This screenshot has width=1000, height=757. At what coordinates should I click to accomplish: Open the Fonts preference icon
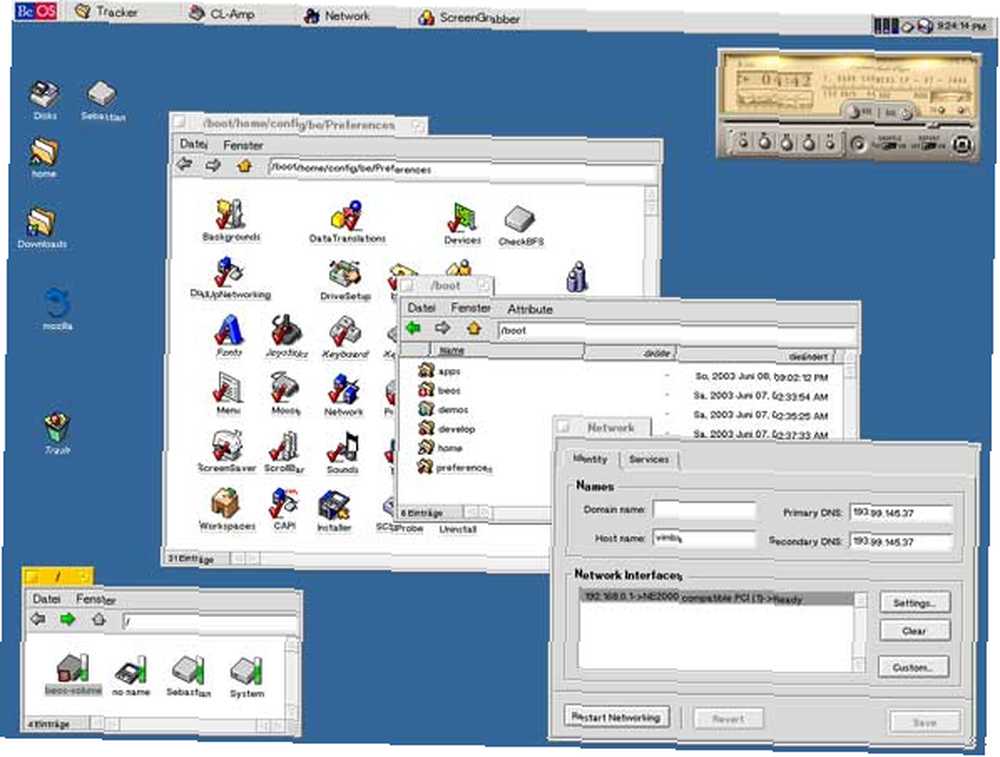coord(229,335)
